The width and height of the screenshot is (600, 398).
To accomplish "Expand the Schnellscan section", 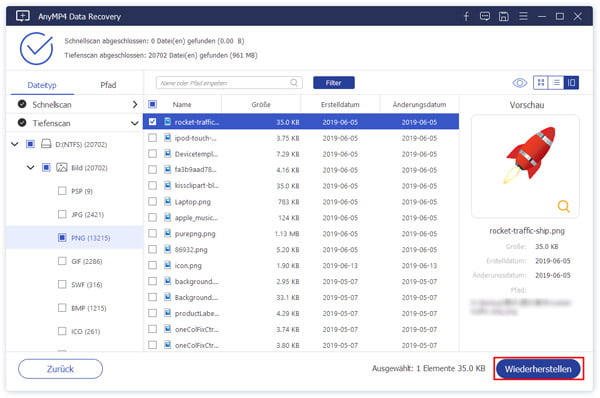I will coord(134,104).
